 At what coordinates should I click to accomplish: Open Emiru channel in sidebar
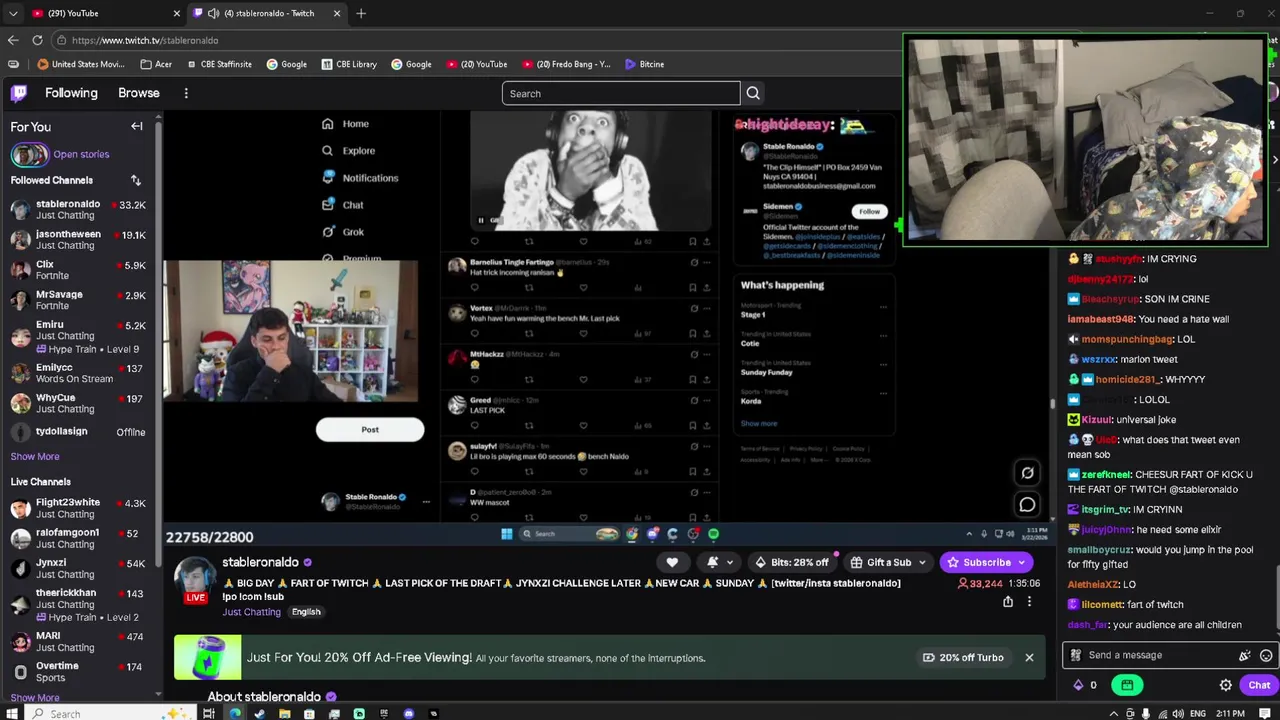(79, 336)
